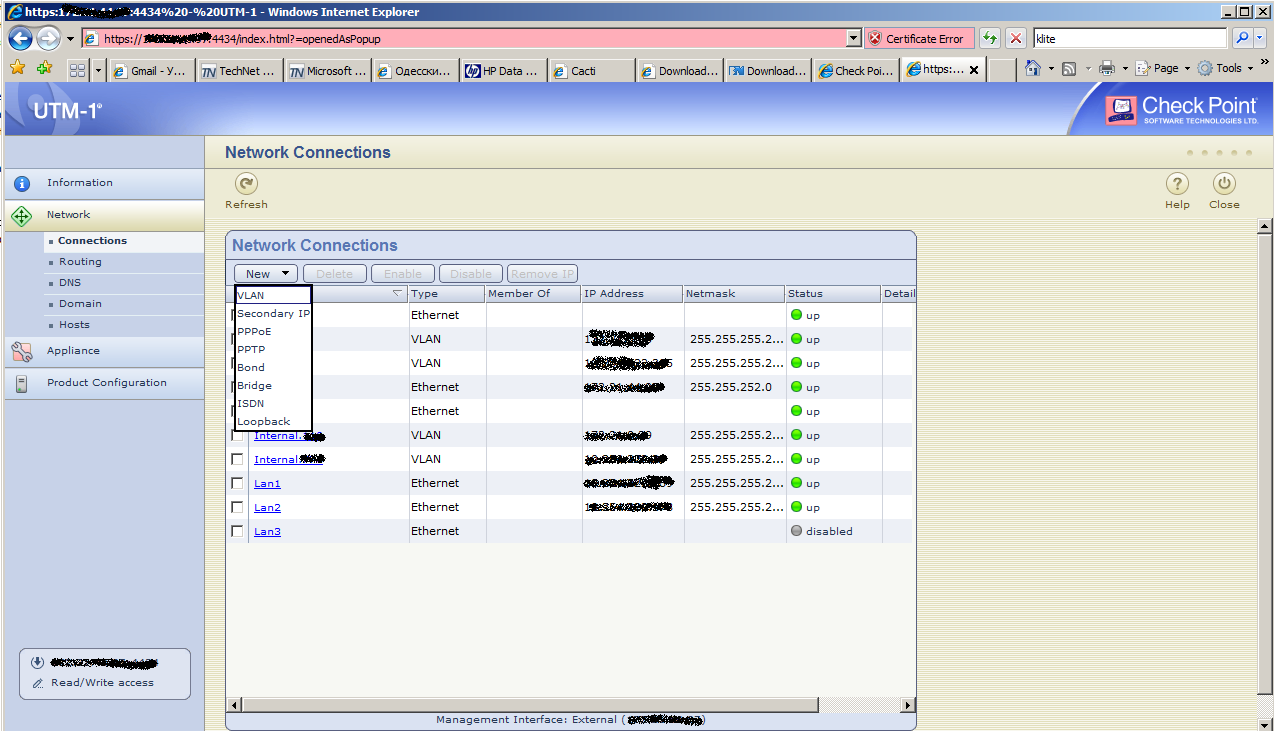This screenshot has height=731, width=1274.
Task: Check the Lan1 row checkbox
Action: pos(237,483)
